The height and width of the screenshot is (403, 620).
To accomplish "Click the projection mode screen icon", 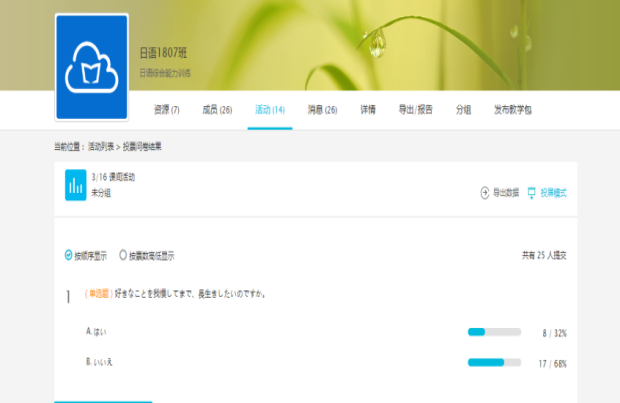I will point(532,192).
